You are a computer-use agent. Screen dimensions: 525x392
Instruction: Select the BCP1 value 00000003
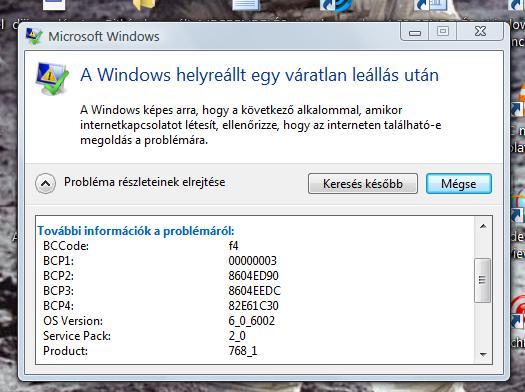pos(252,261)
